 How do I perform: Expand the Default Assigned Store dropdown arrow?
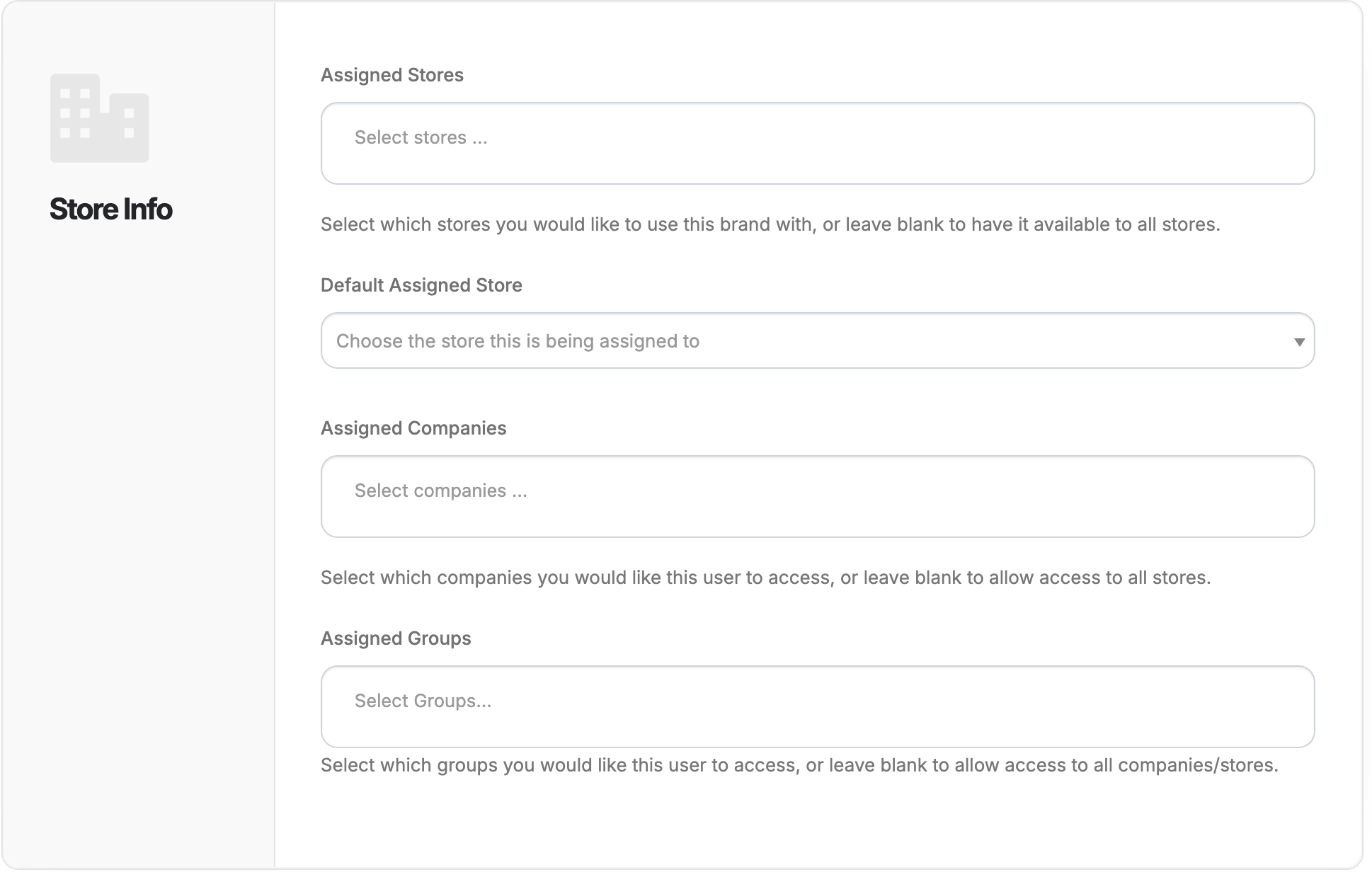(x=1299, y=342)
